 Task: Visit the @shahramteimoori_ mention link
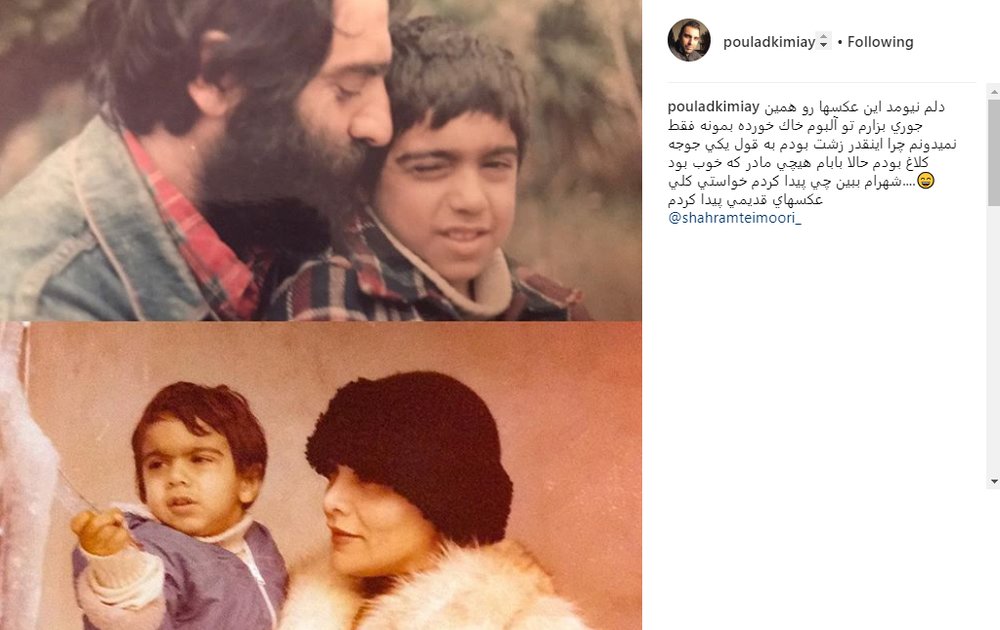point(735,218)
